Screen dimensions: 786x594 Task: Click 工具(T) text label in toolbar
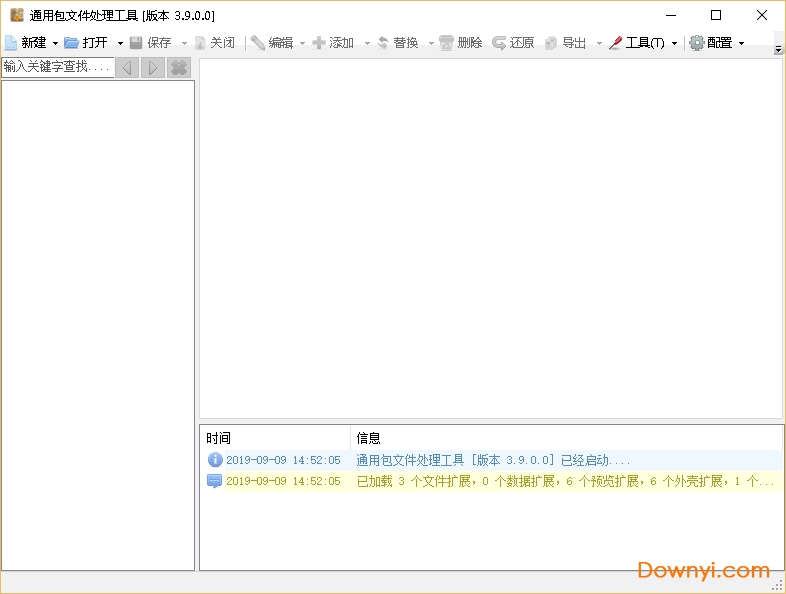pos(645,43)
